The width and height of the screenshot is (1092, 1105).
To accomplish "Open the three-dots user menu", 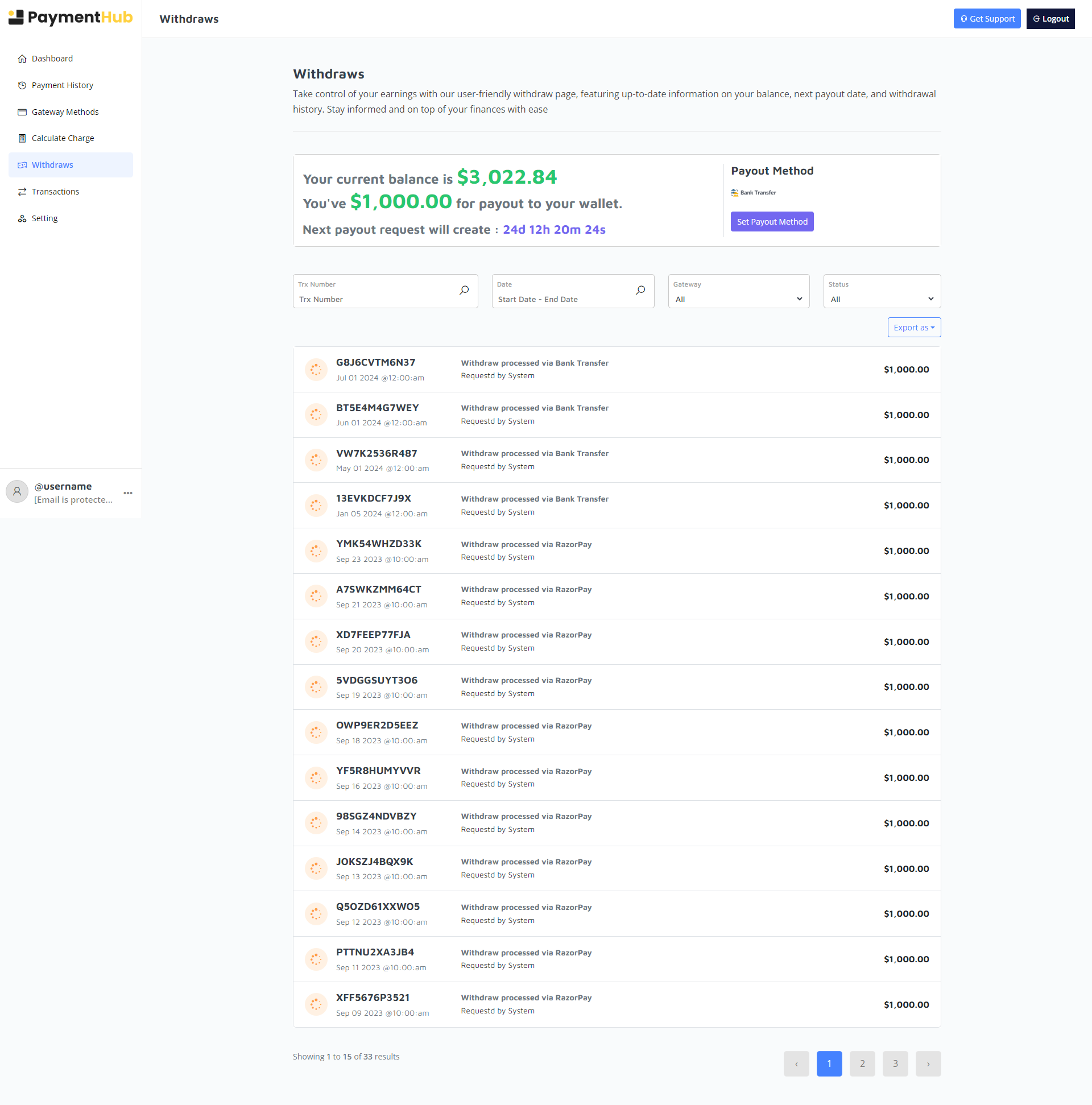I will [x=128, y=493].
